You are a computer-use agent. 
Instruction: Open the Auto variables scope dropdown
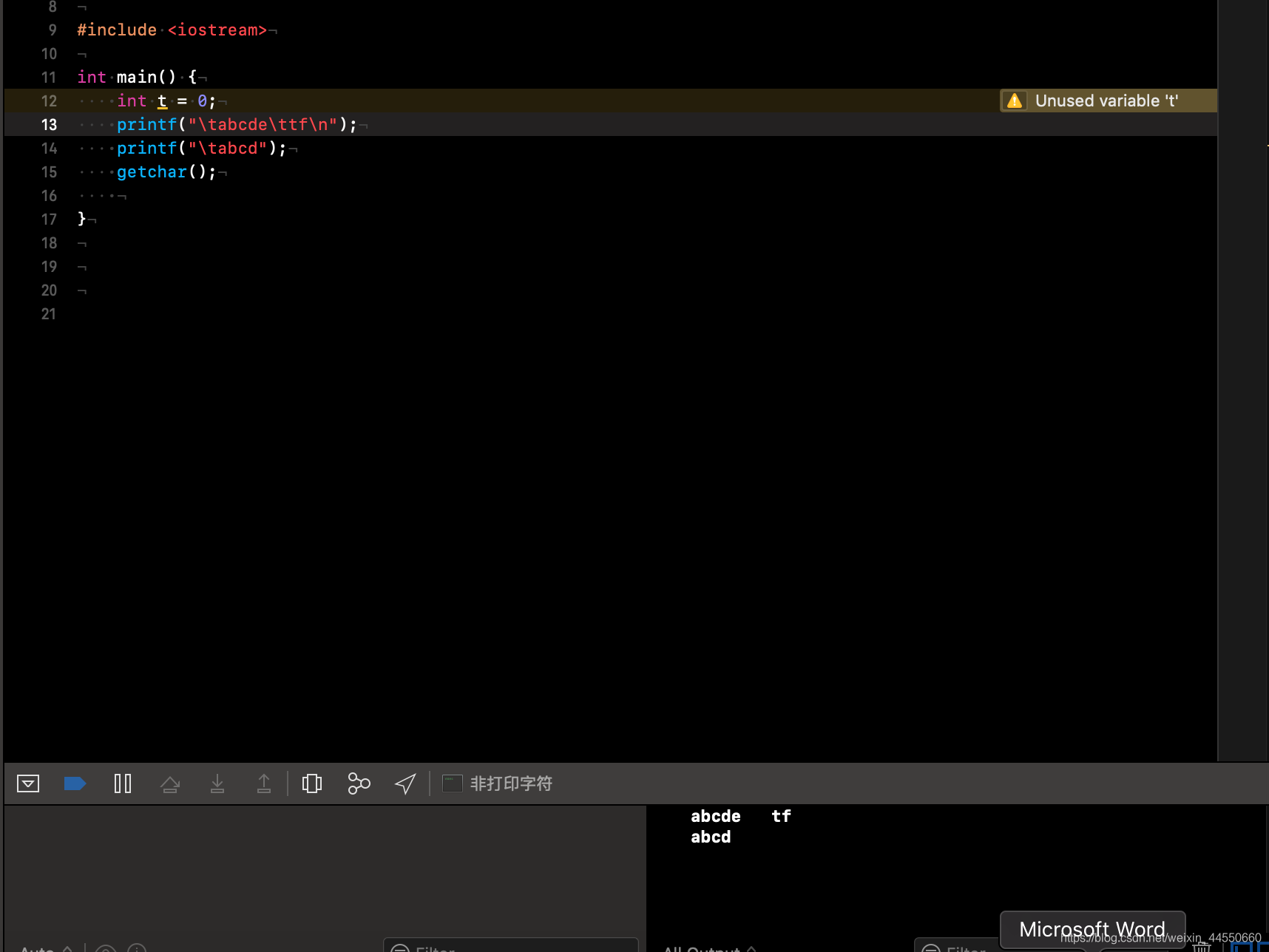pyautogui.click(x=46, y=948)
